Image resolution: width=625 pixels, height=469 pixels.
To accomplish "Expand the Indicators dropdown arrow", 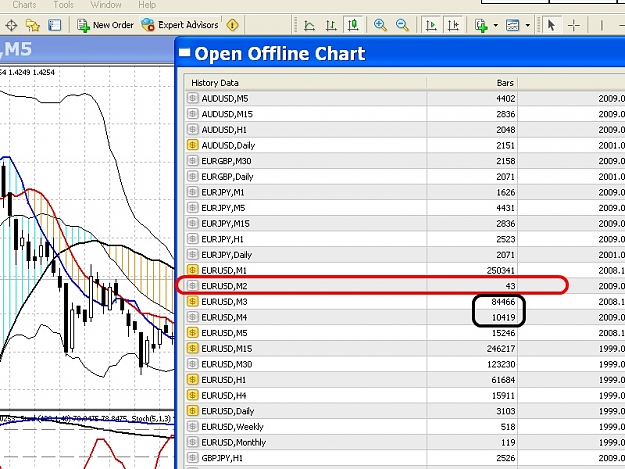I will (495, 25).
